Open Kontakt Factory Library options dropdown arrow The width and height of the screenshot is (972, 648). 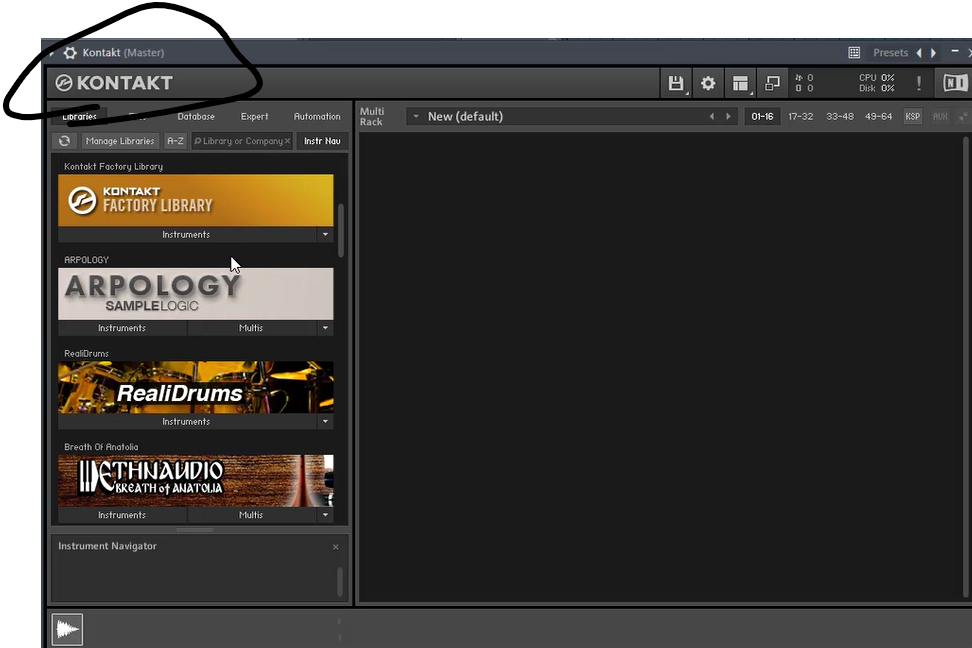point(325,234)
